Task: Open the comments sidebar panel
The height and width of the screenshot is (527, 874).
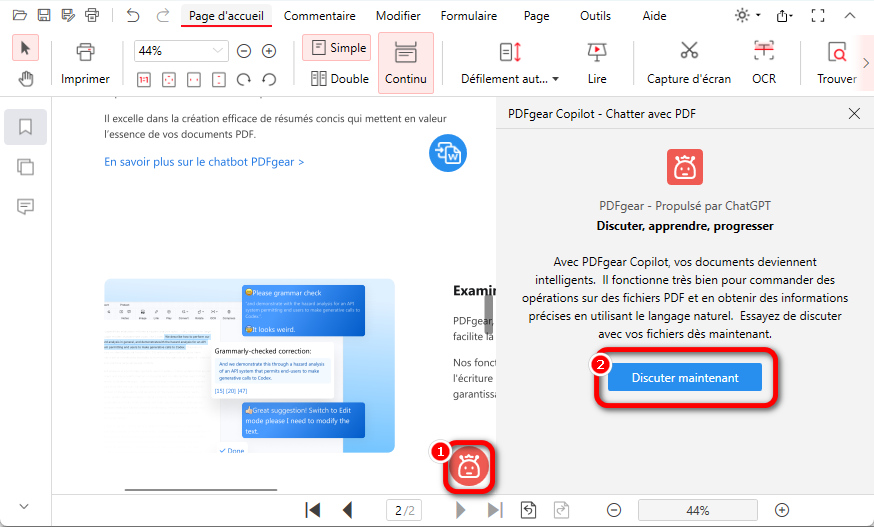Action: point(26,207)
